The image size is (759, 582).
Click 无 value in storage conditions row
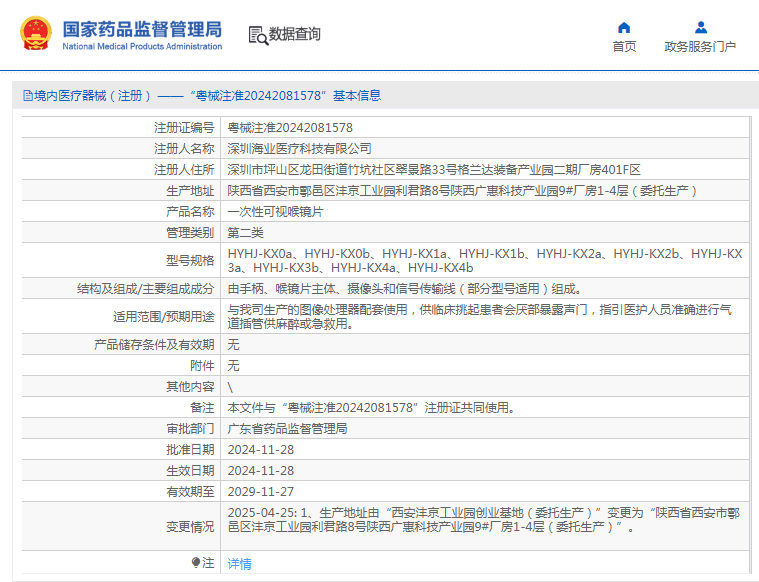click(233, 345)
